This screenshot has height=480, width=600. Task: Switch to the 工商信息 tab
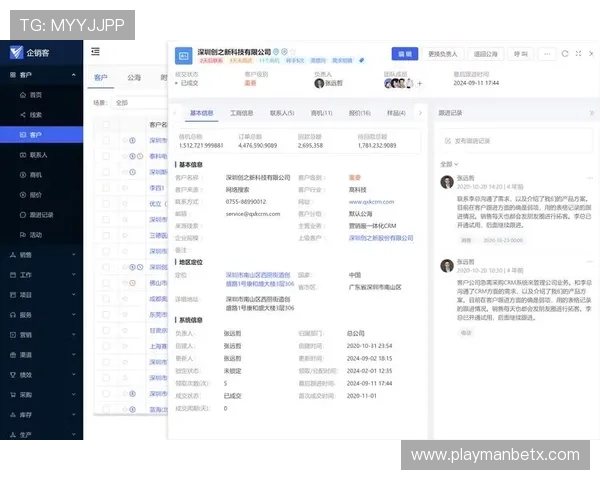[x=241, y=113]
